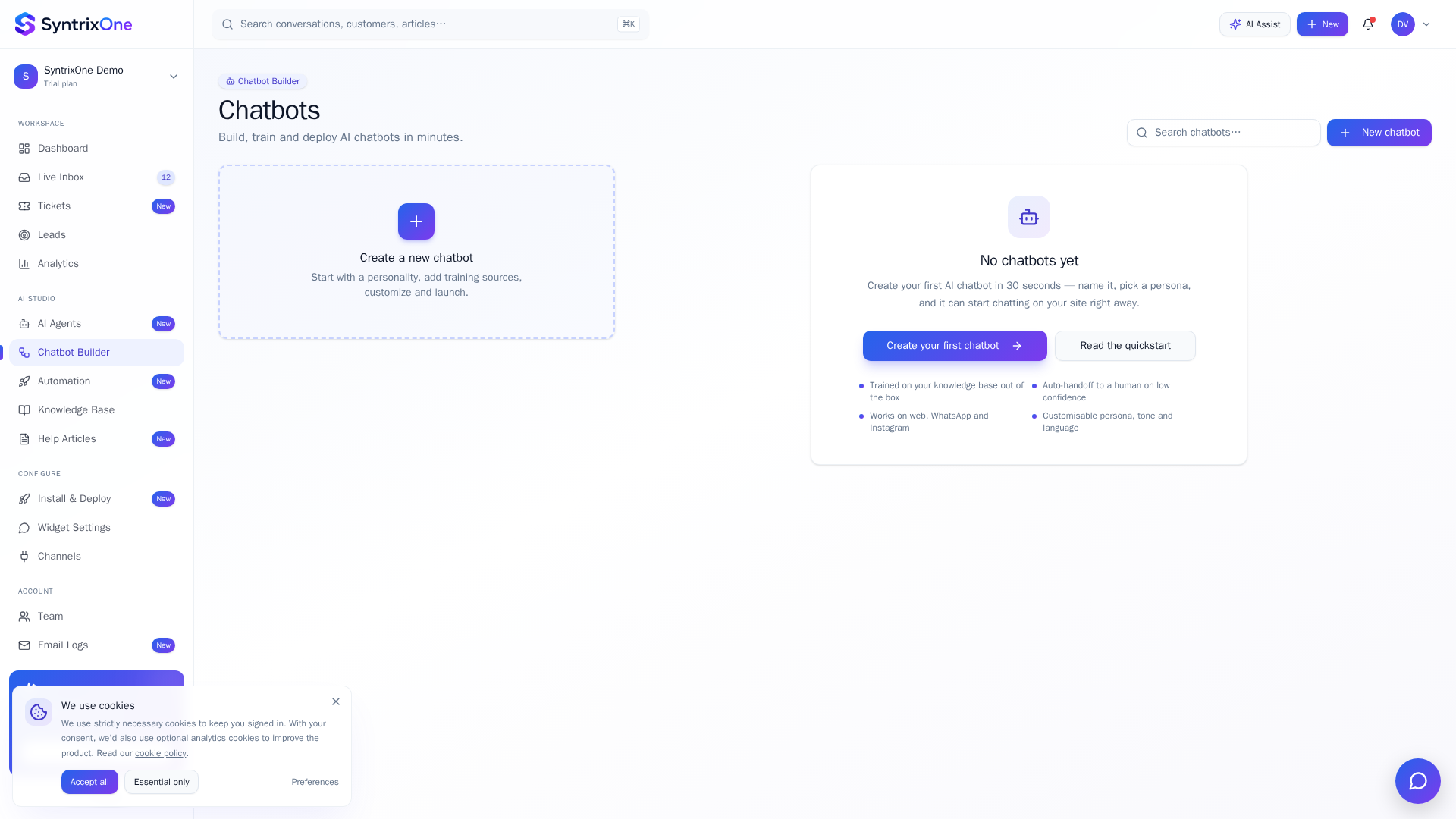Viewport: 1456px width, 819px height.
Task: Expand the user account menu chevron
Action: point(1426,24)
